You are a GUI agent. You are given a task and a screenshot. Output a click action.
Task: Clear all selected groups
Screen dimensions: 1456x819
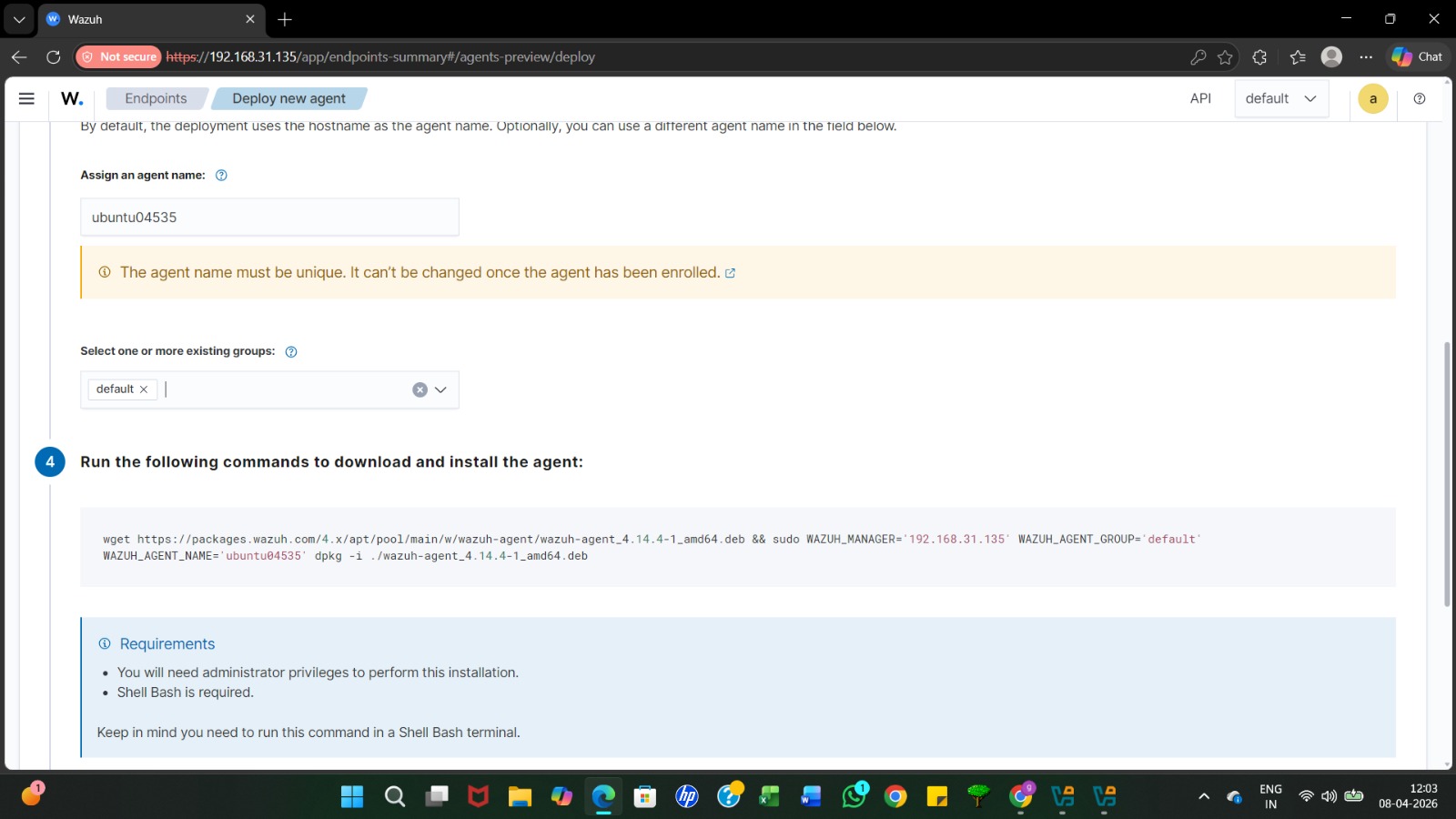pyautogui.click(x=420, y=389)
